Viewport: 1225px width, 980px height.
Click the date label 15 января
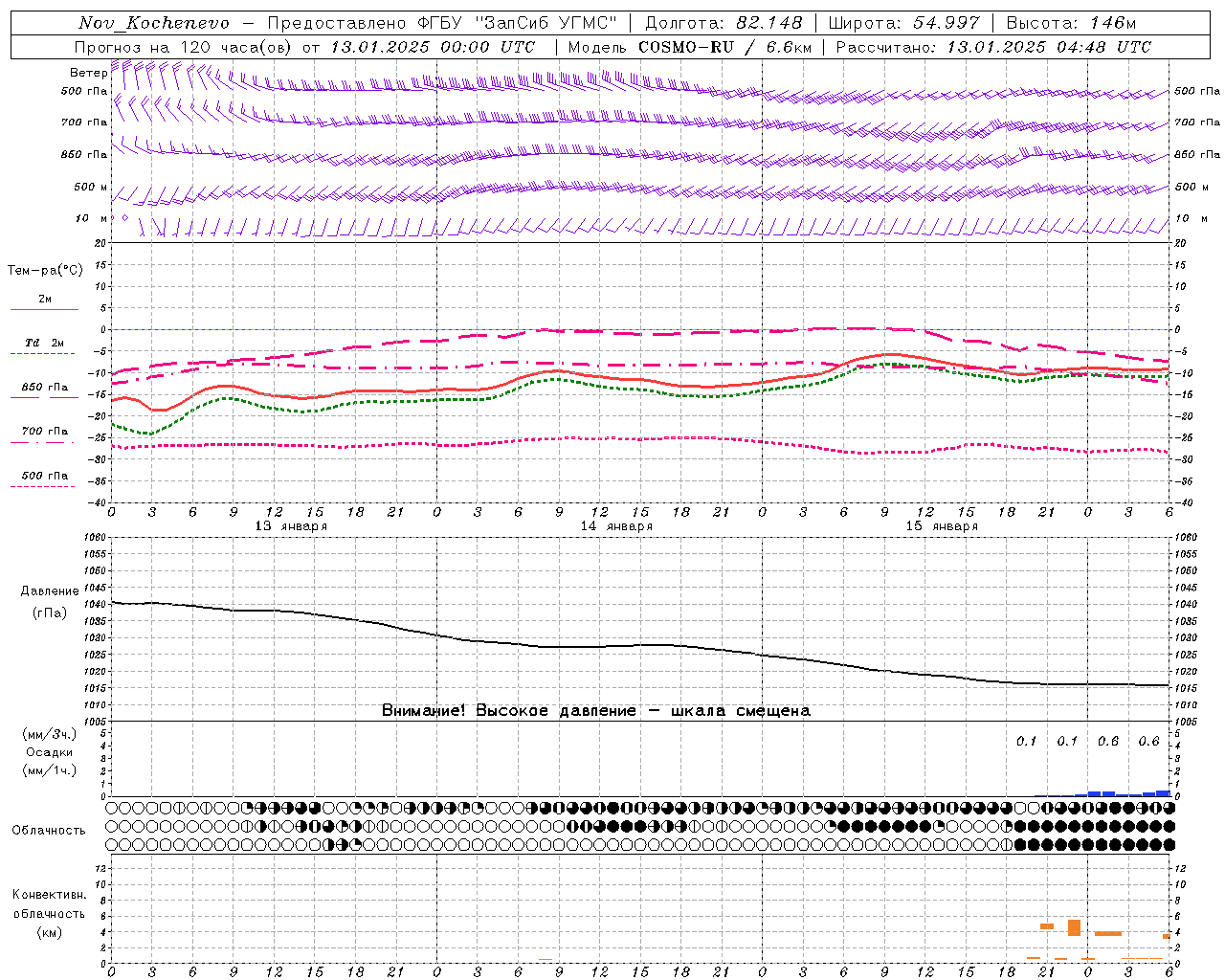[942, 526]
